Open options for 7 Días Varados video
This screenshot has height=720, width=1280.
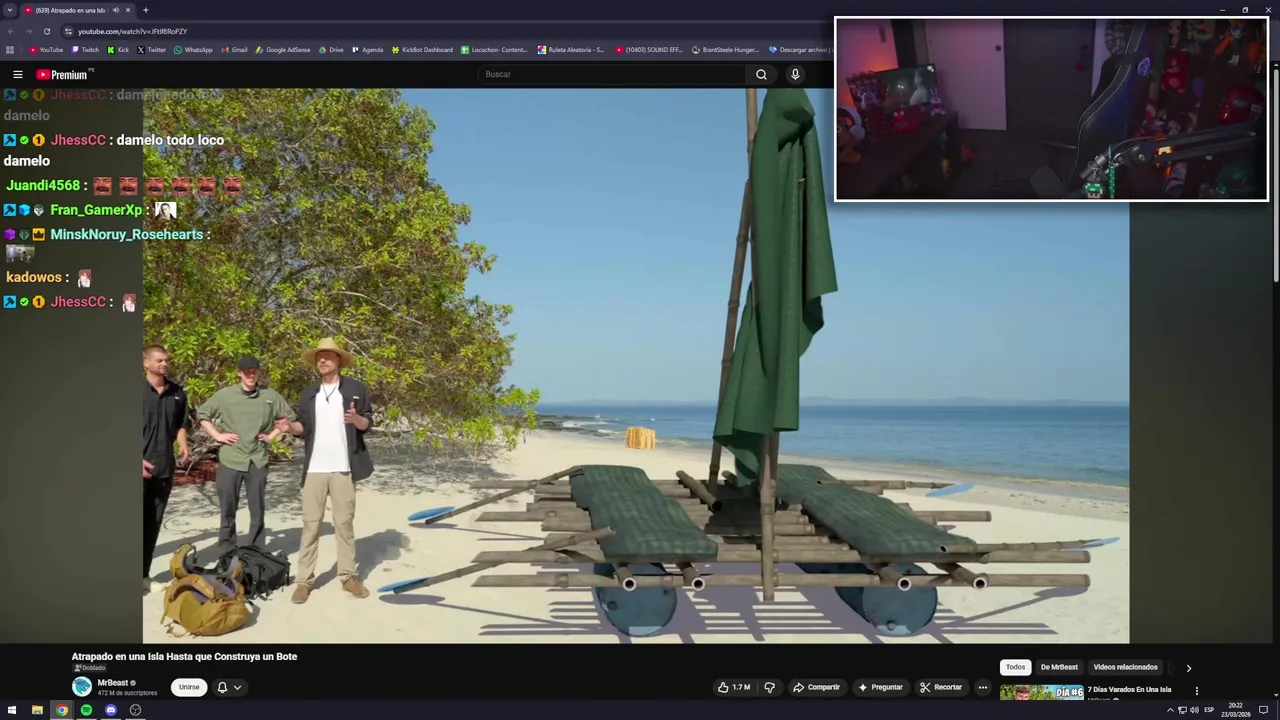[x=1196, y=691]
